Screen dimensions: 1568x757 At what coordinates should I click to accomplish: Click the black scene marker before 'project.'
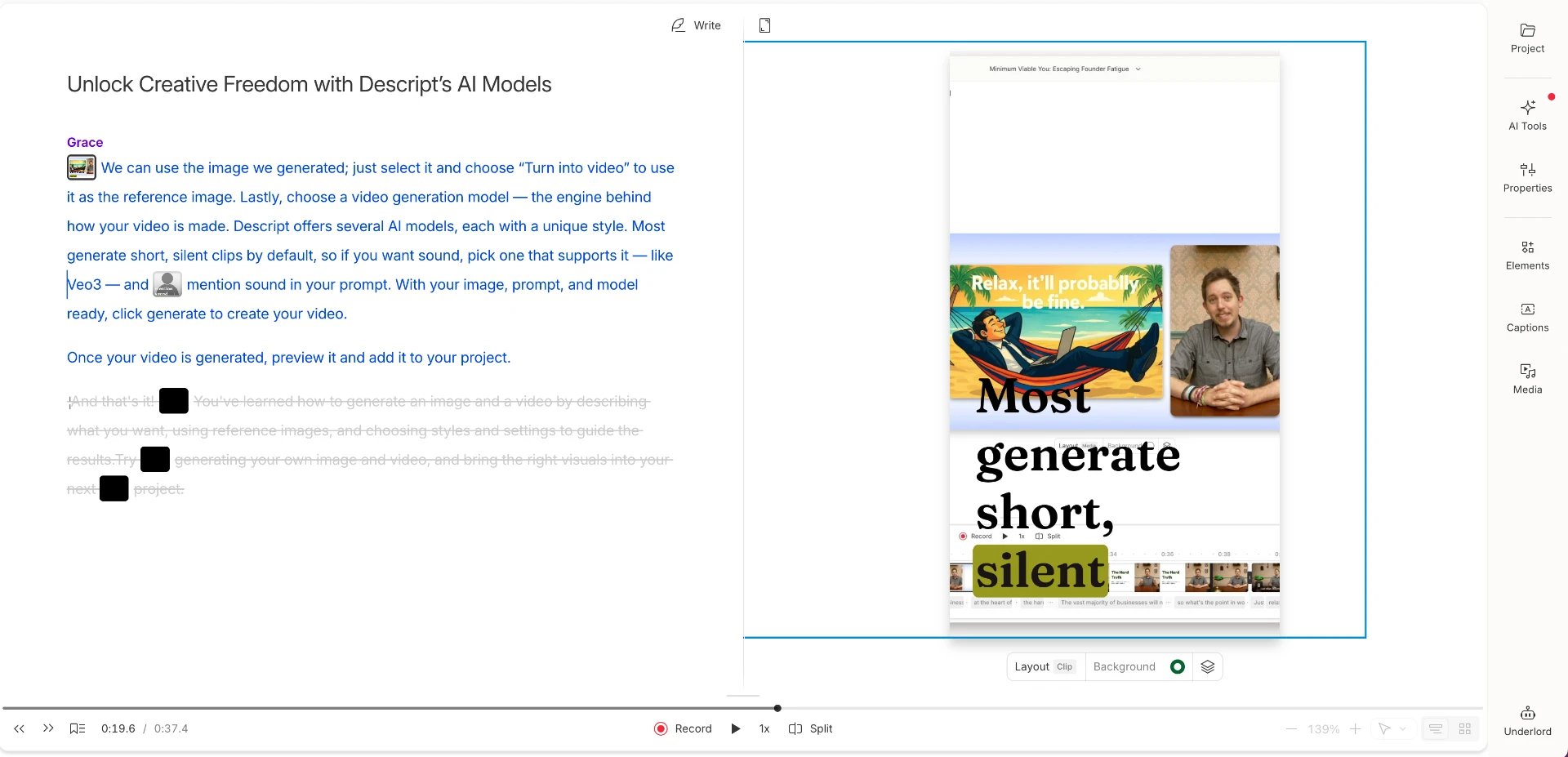coord(114,488)
